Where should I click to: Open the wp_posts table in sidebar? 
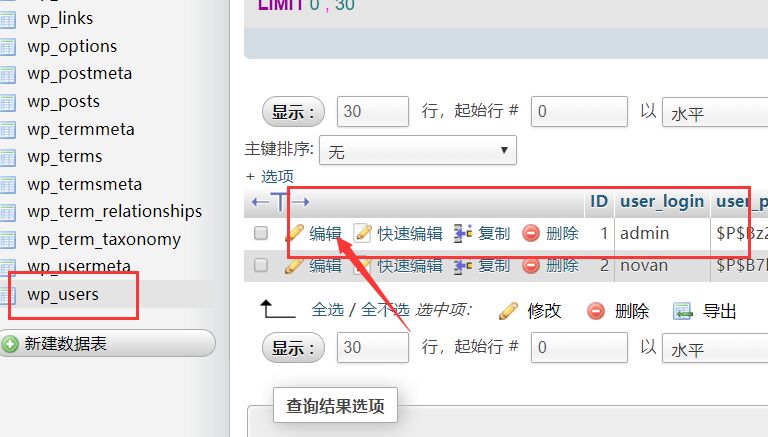(x=64, y=101)
